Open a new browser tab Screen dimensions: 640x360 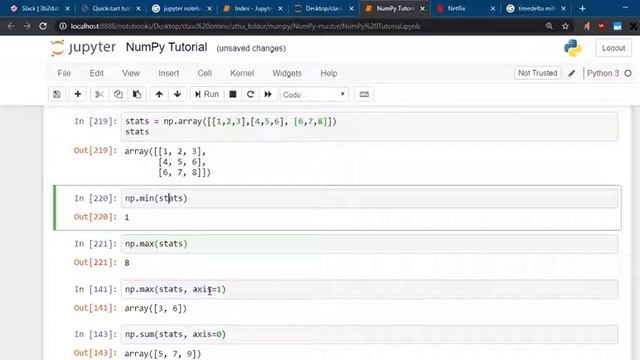[582, 8]
